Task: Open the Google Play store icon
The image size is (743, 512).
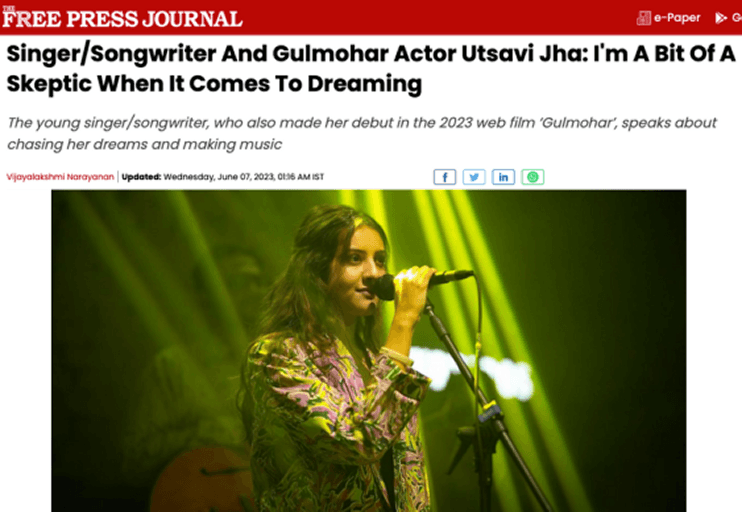Action: (721, 18)
